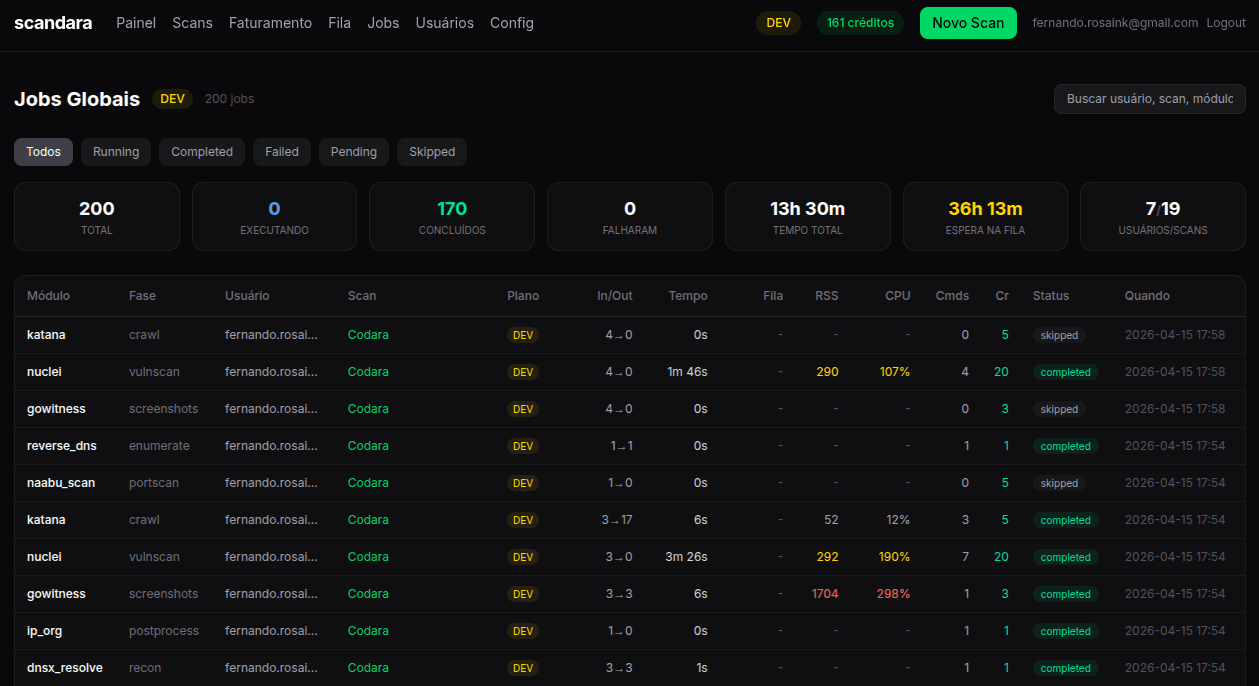Log out using the Logout link

pos(1226,23)
